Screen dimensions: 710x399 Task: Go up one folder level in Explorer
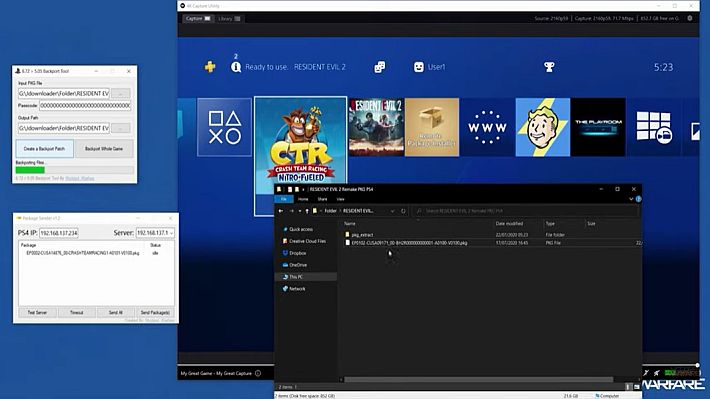pyautogui.click(x=307, y=211)
